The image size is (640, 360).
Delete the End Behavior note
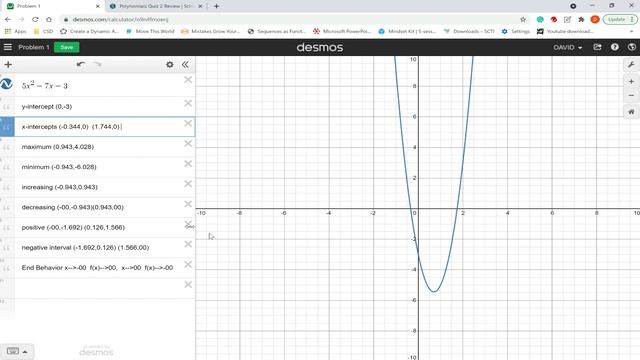(188, 264)
